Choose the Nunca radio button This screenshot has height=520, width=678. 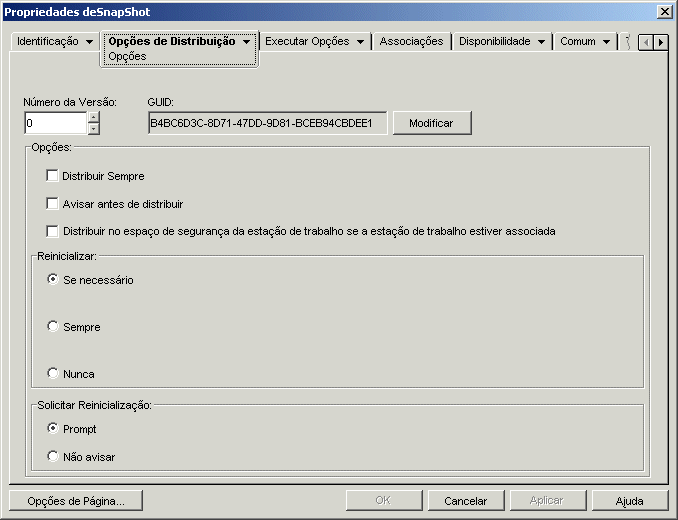[53, 373]
